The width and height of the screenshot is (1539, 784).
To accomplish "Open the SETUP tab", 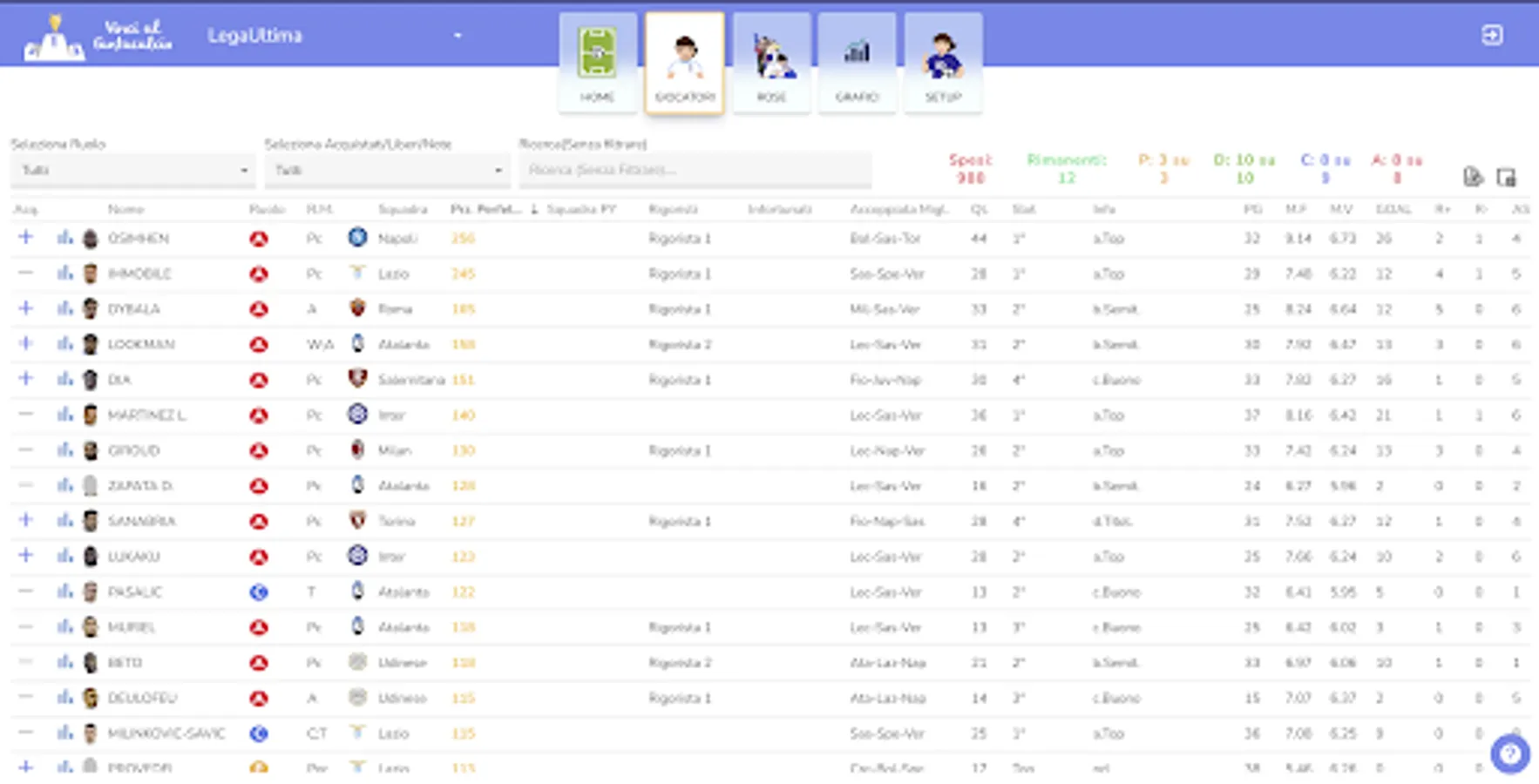I will click(943, 63).
